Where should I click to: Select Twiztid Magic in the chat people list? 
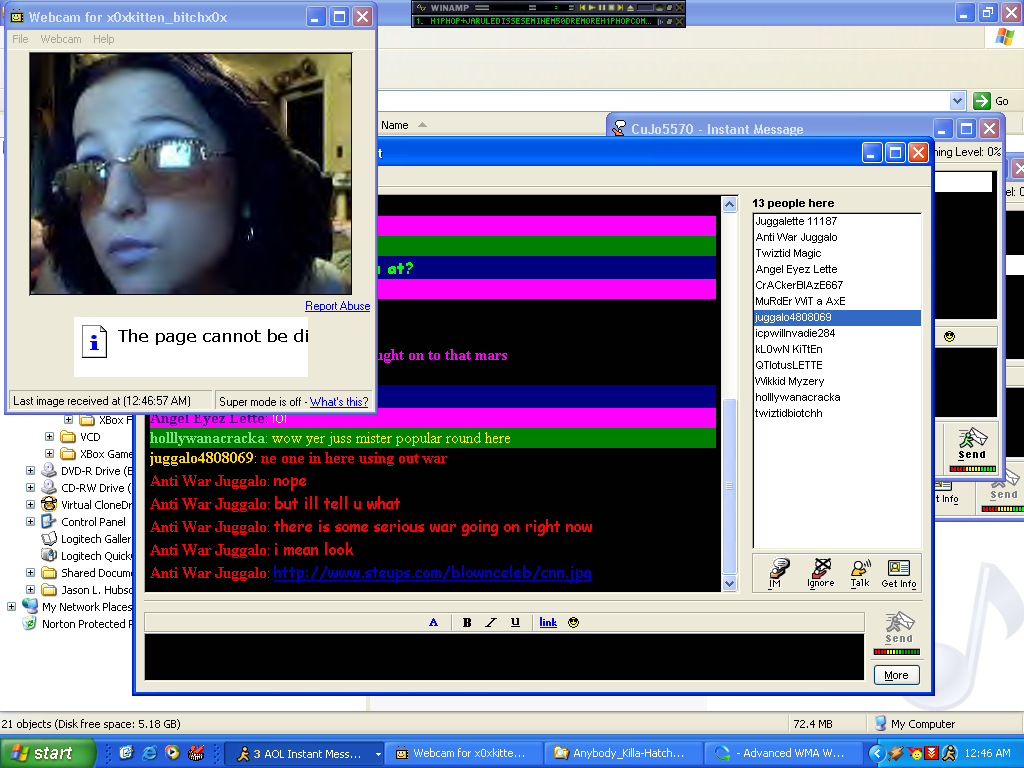(788, 253)
